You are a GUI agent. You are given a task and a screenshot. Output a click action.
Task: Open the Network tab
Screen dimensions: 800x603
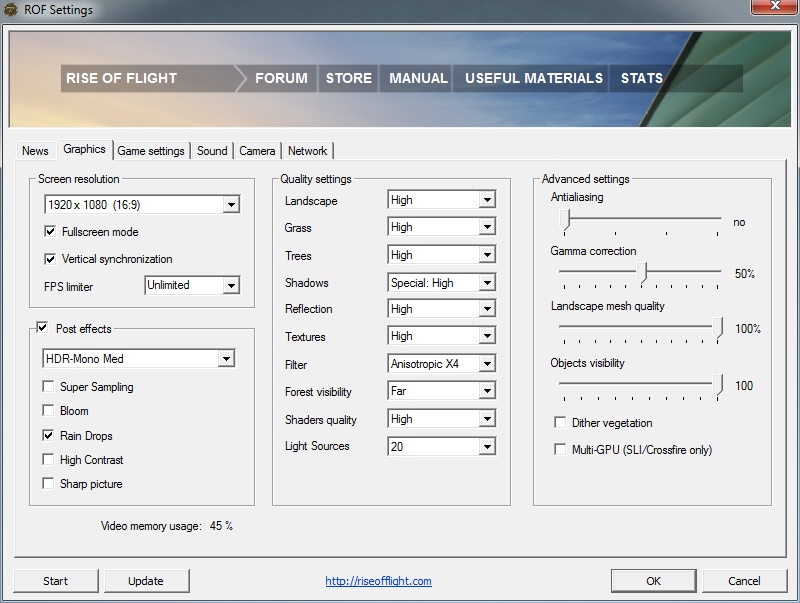[x=308, y=151]
